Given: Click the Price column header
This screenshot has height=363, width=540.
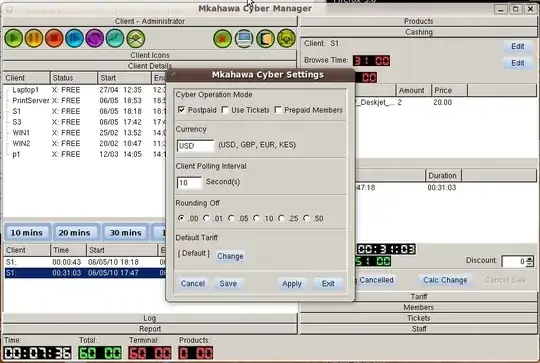Looking at the screenshot, I should pos(449,90).
